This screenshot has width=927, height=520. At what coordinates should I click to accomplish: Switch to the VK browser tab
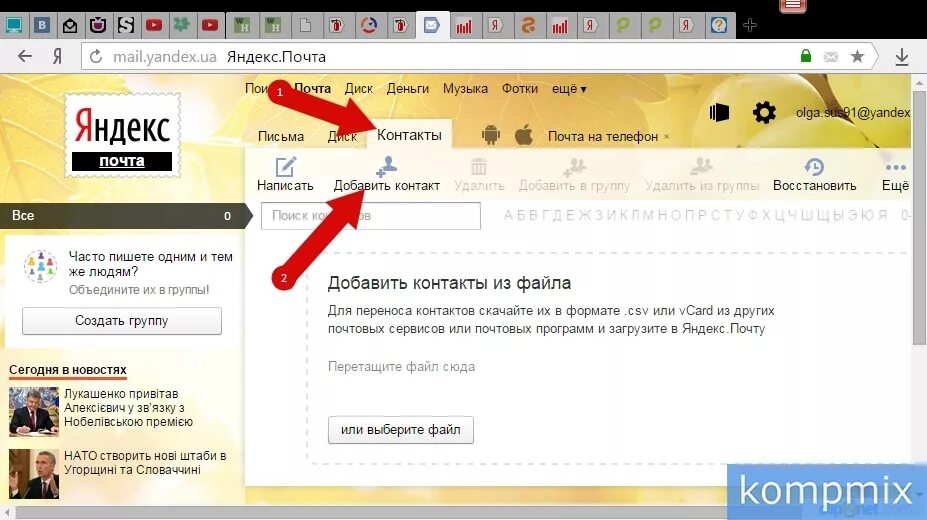(x=42, y=25)
